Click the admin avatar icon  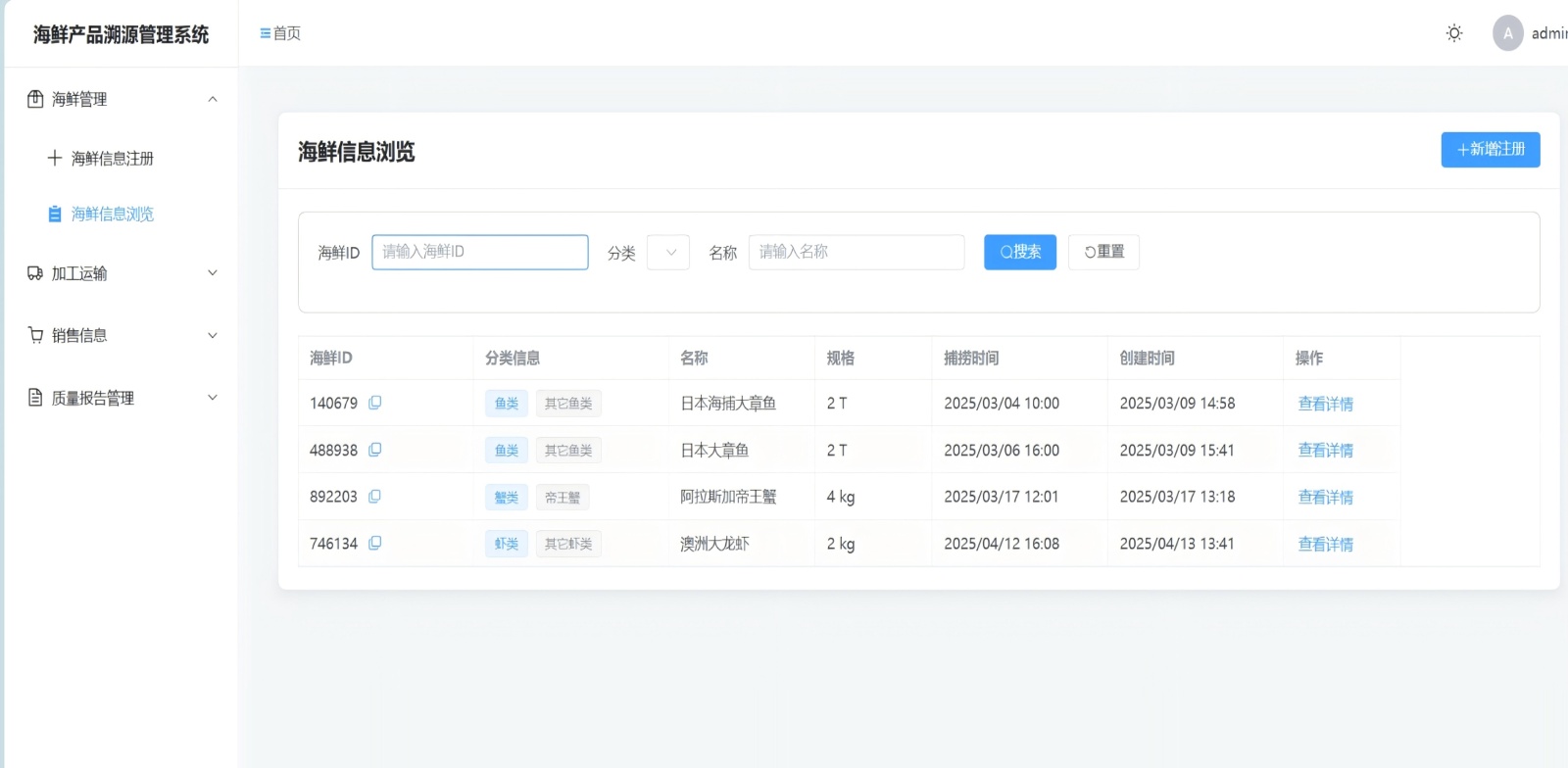point(1507,33)
